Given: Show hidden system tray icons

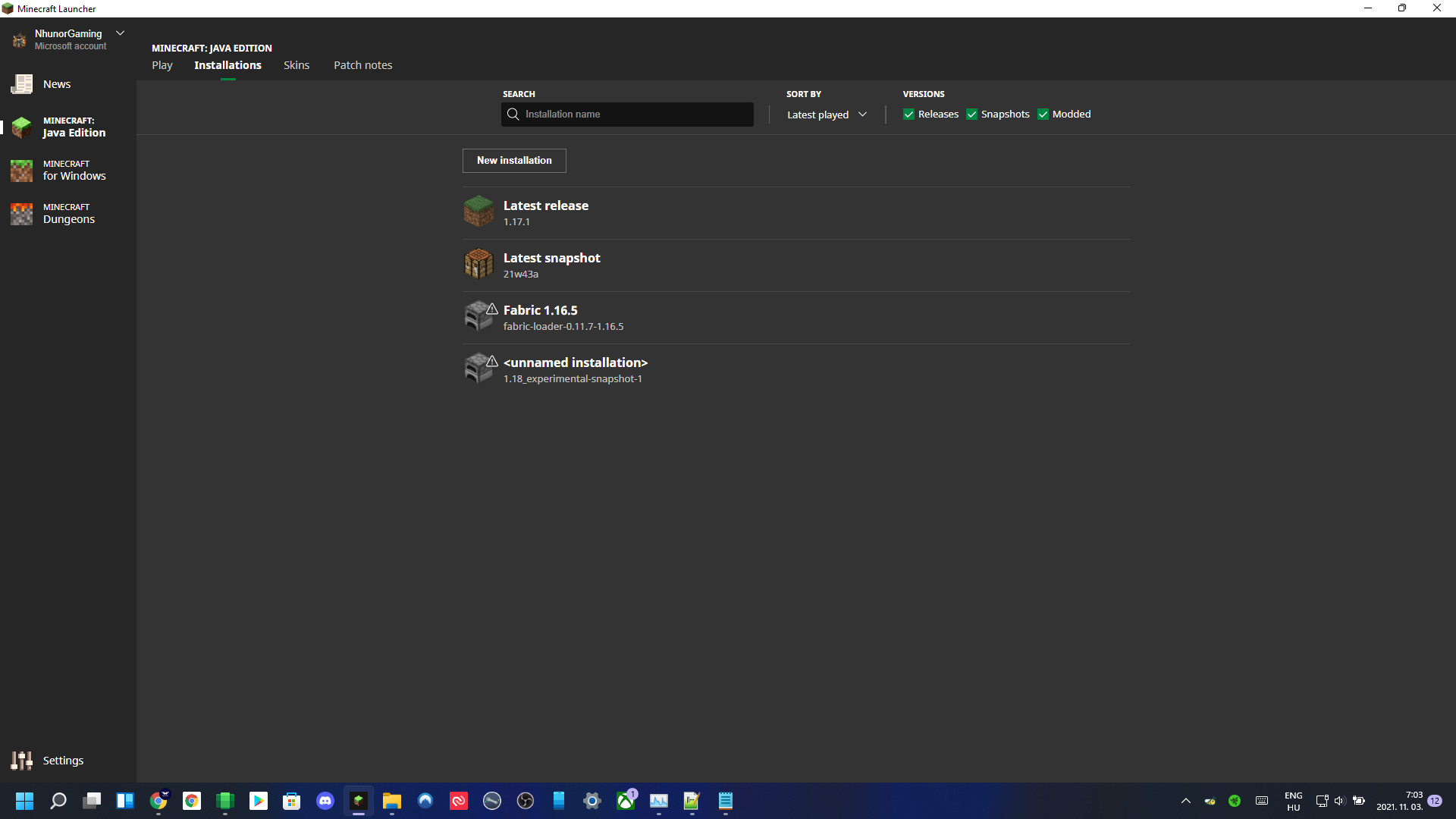Looking at the screenshot, I should pyautogui.click(x=1186, y=801).
